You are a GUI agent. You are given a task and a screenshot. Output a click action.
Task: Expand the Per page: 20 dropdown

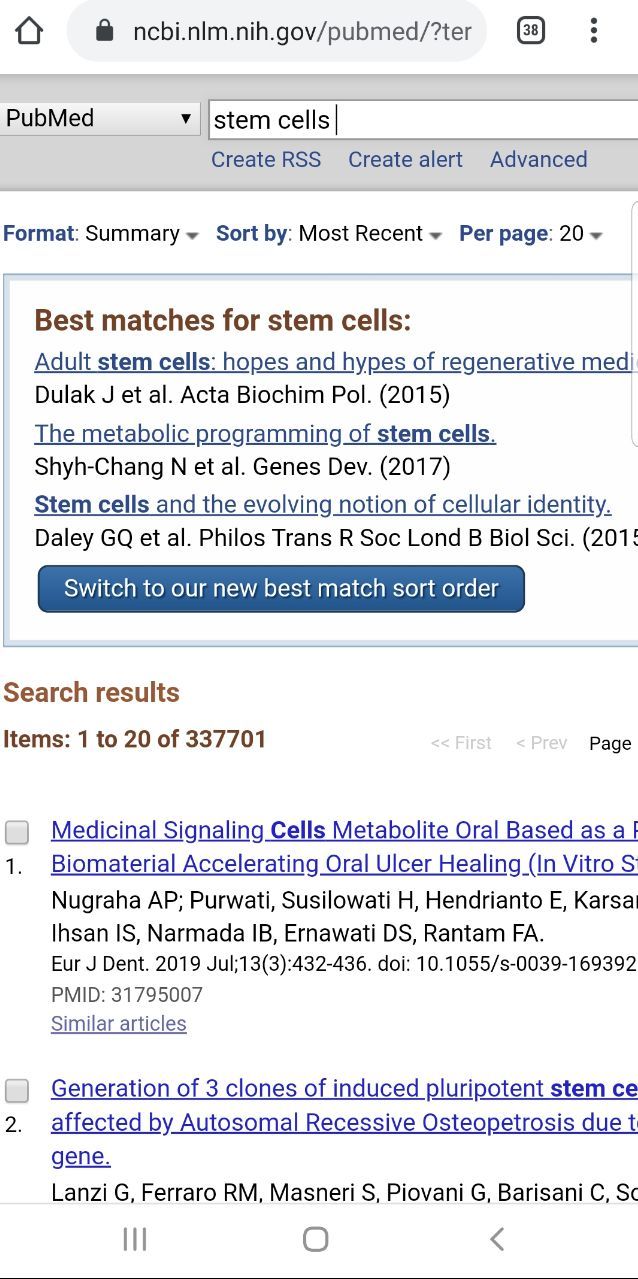[531, 234]
